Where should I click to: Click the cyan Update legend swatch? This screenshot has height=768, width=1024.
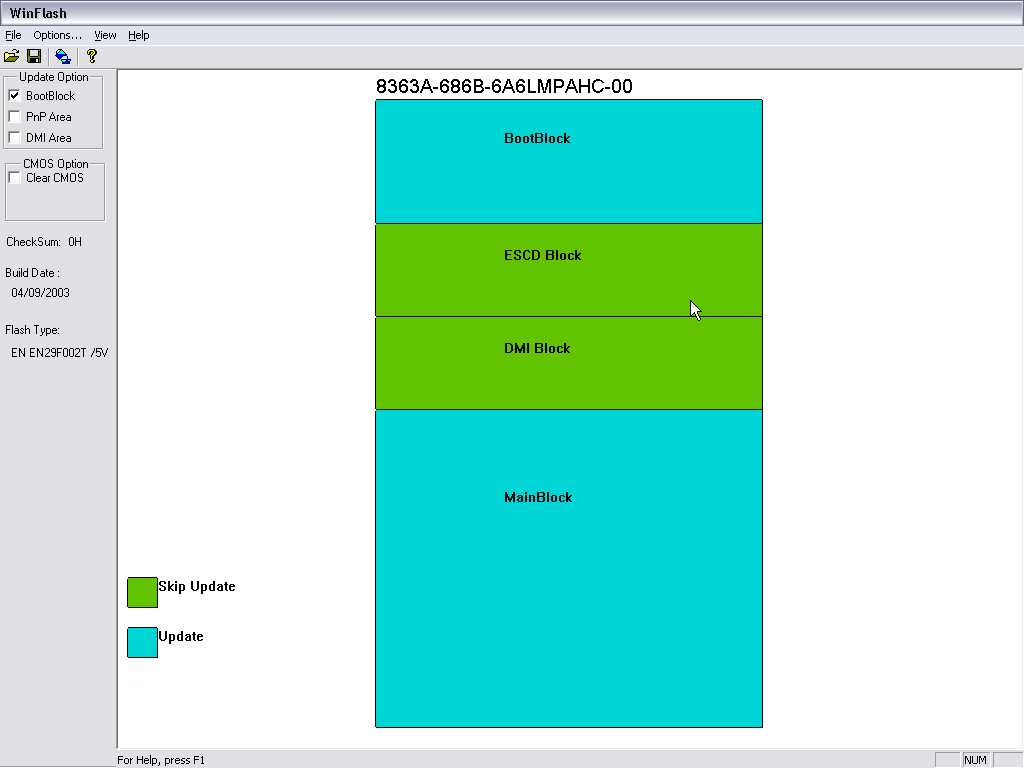point(142,643)
